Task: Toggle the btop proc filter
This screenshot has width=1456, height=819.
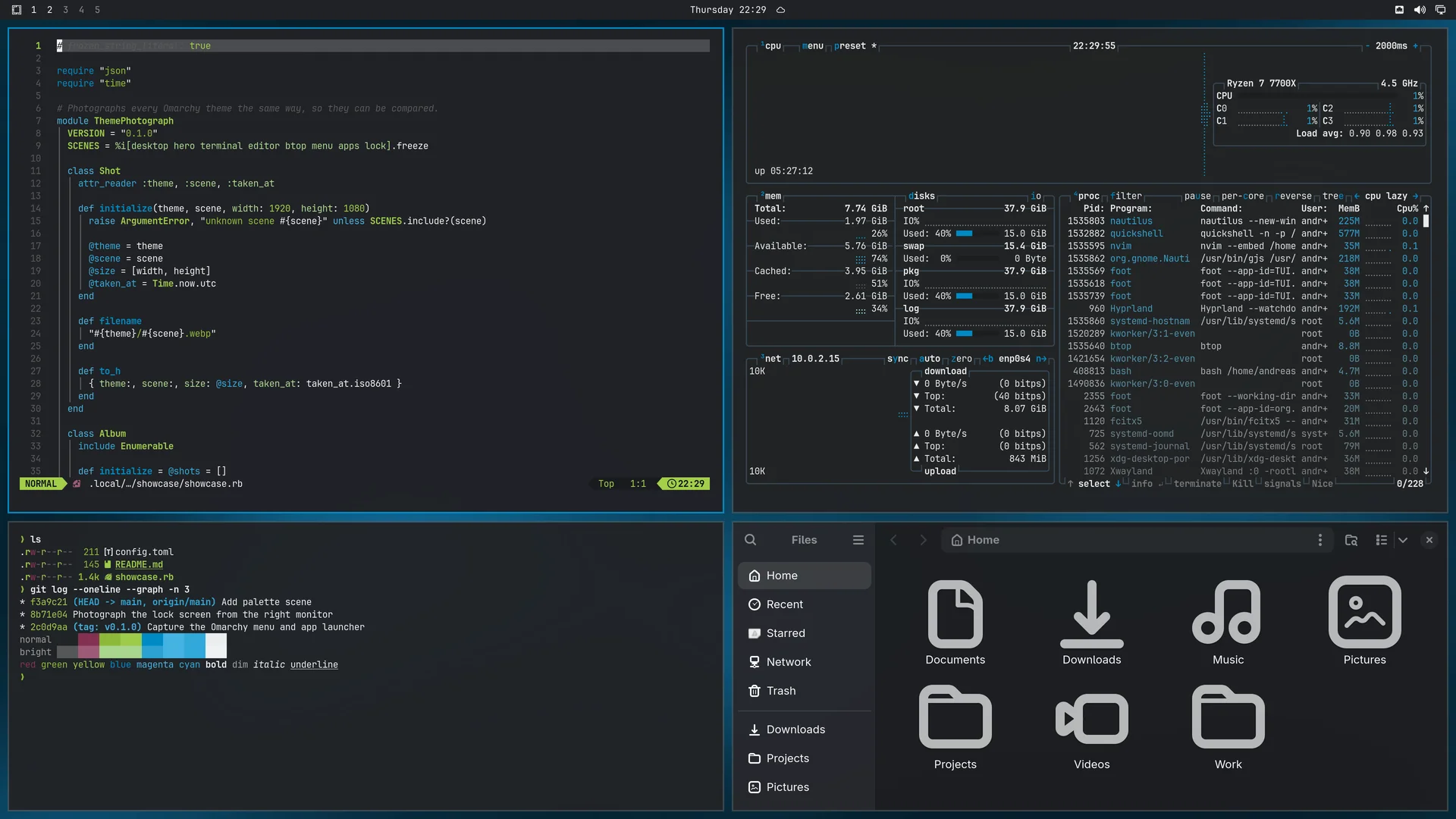Action: [x=1126, y=196]
